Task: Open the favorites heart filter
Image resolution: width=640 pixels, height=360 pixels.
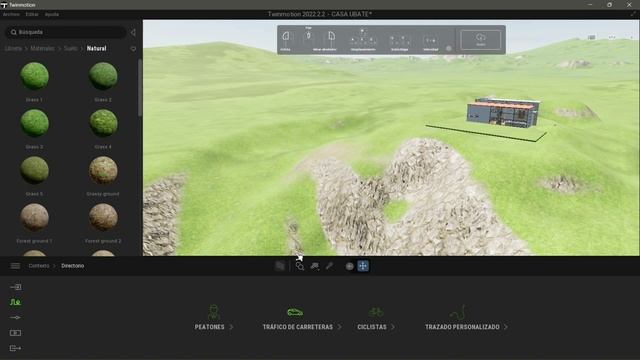Action: 133,49
